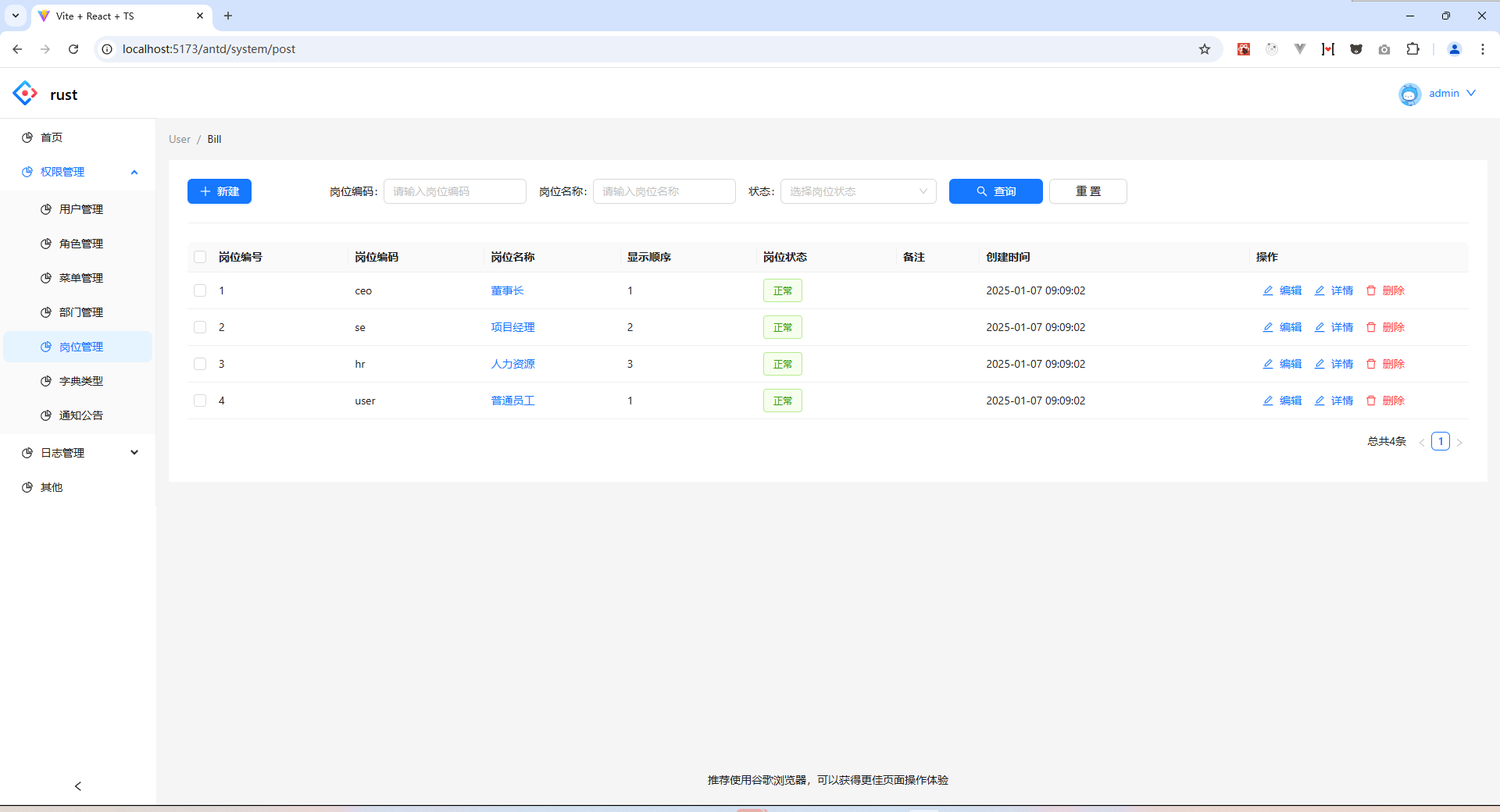
Task: Select 岗位管理 menu item
Action: (x=78, y=347)
